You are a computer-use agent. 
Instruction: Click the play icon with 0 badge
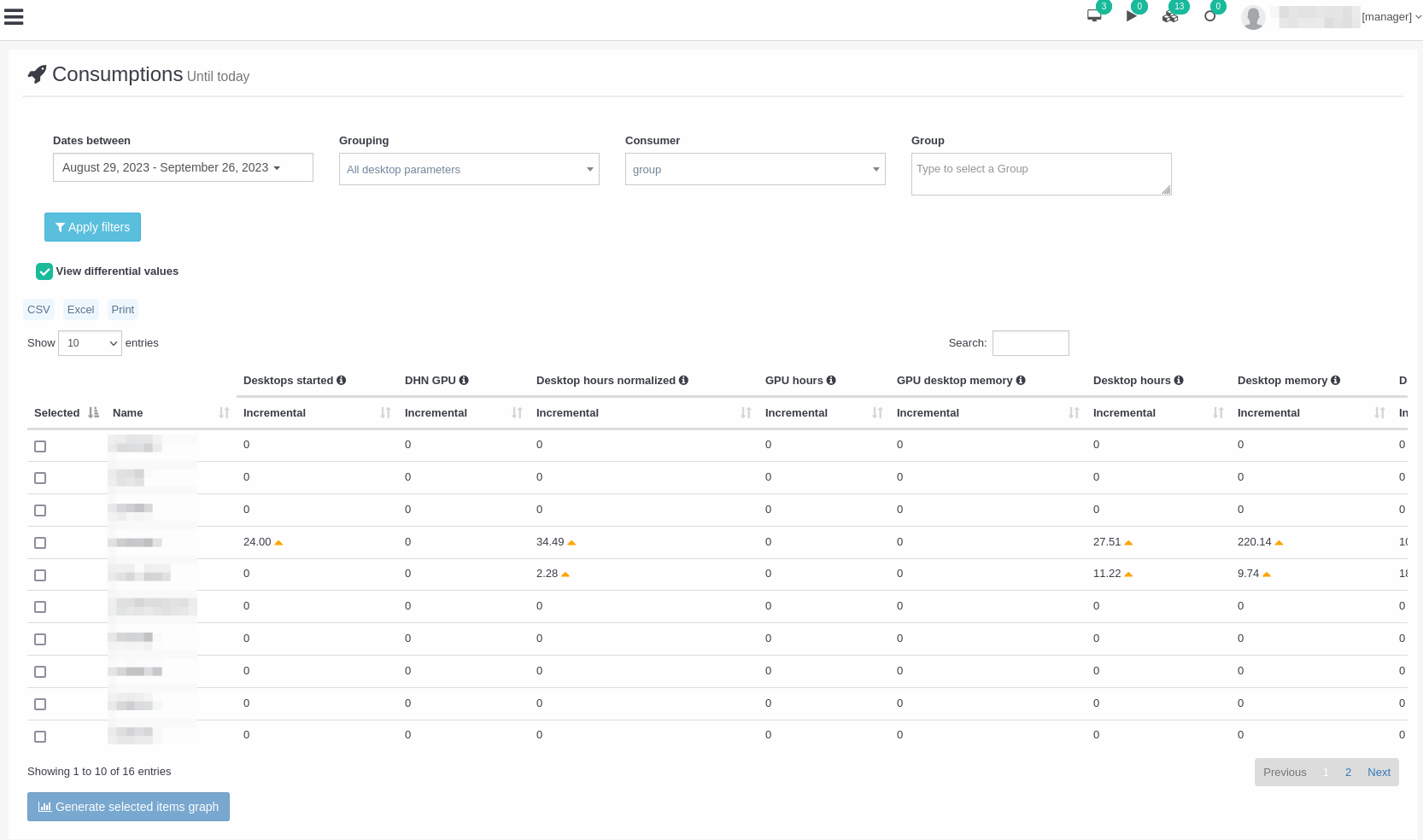click(x=1132, y=16)
